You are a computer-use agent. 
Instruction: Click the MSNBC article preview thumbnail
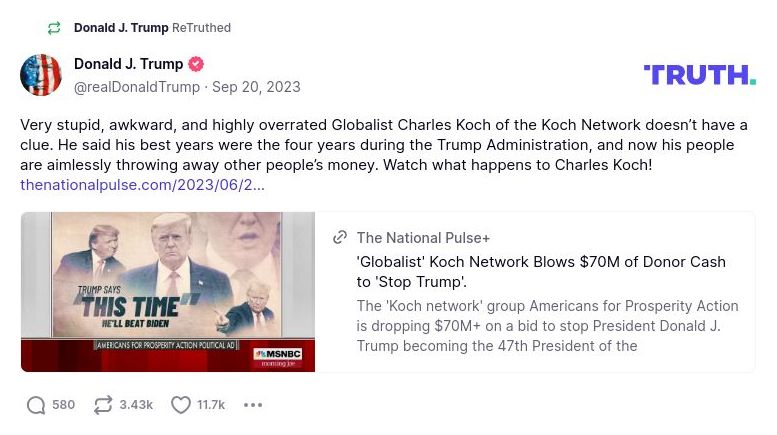coord(168,292)
